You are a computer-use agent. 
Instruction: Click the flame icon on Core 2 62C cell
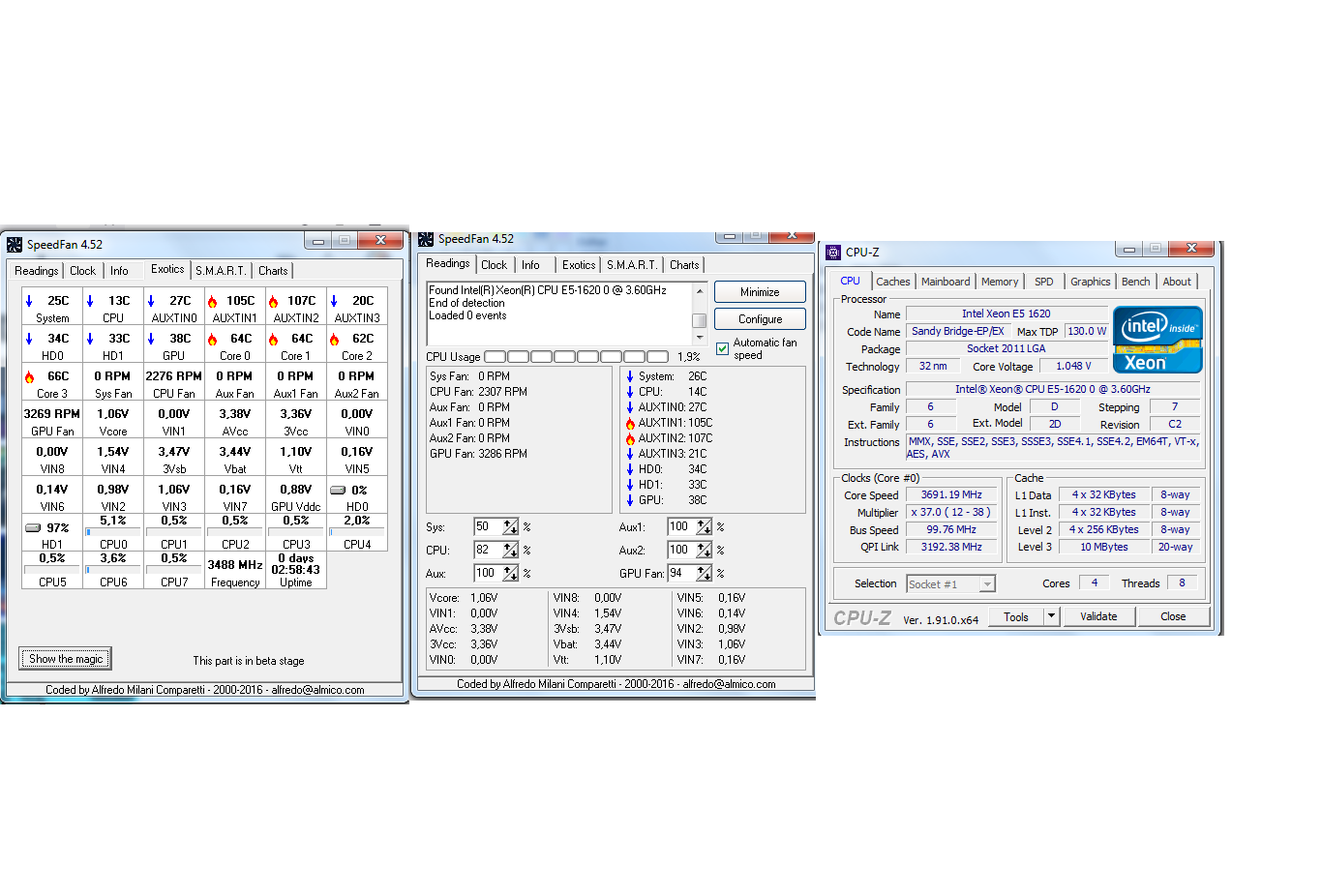click(x=334, y=339)
